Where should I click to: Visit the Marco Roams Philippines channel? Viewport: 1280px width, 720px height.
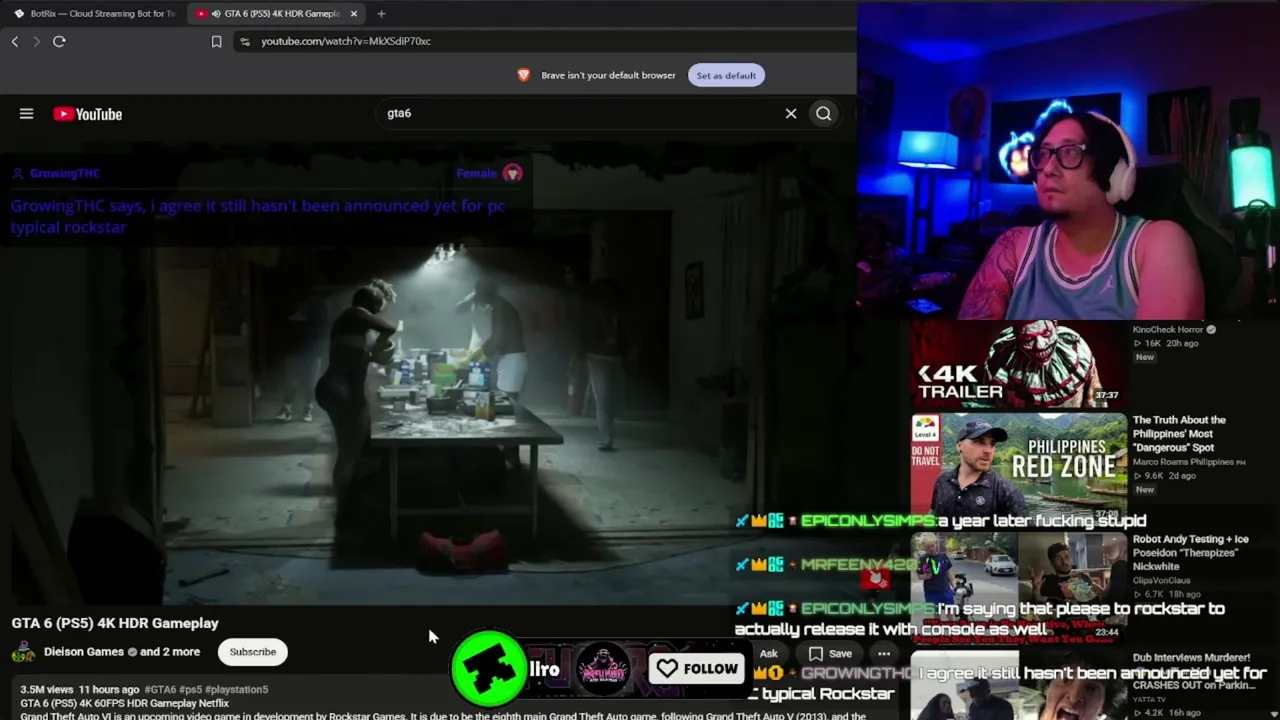(1183, 462)
